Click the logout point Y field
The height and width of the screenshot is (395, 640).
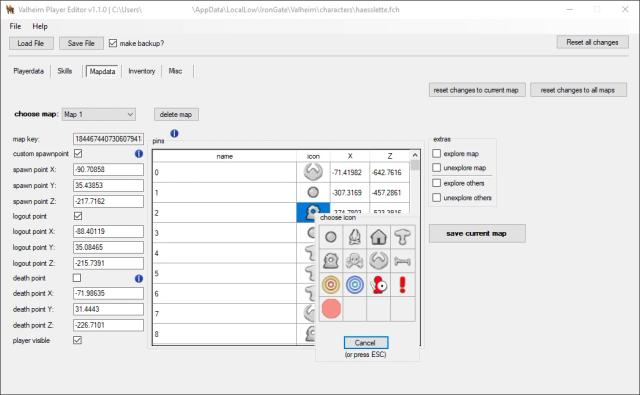tap(108, 247)
